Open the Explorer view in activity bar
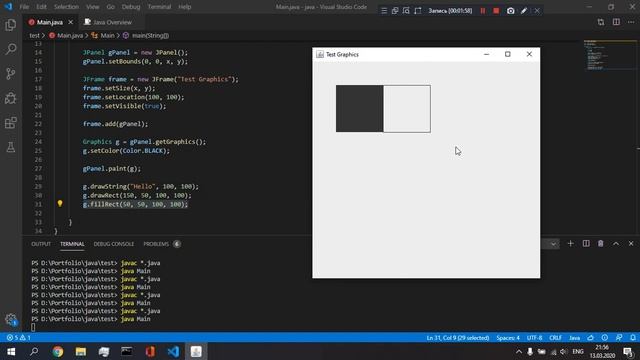Viewport: 640px width, 360px height. point(11,25)
